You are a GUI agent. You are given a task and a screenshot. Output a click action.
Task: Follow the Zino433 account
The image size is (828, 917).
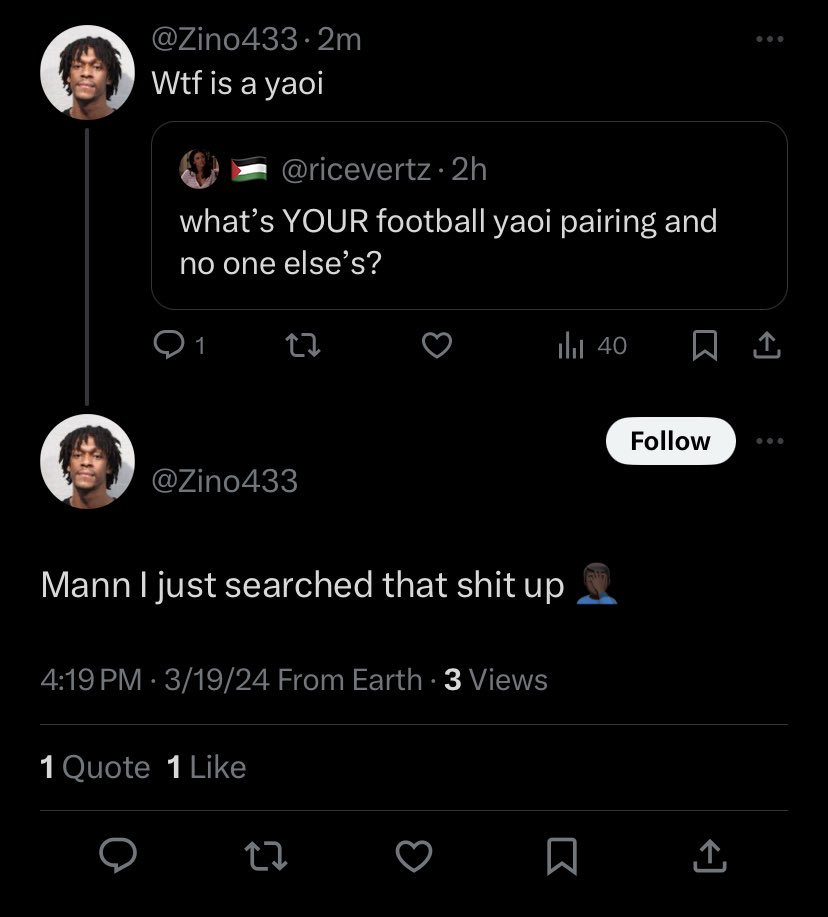coord(670,441)
